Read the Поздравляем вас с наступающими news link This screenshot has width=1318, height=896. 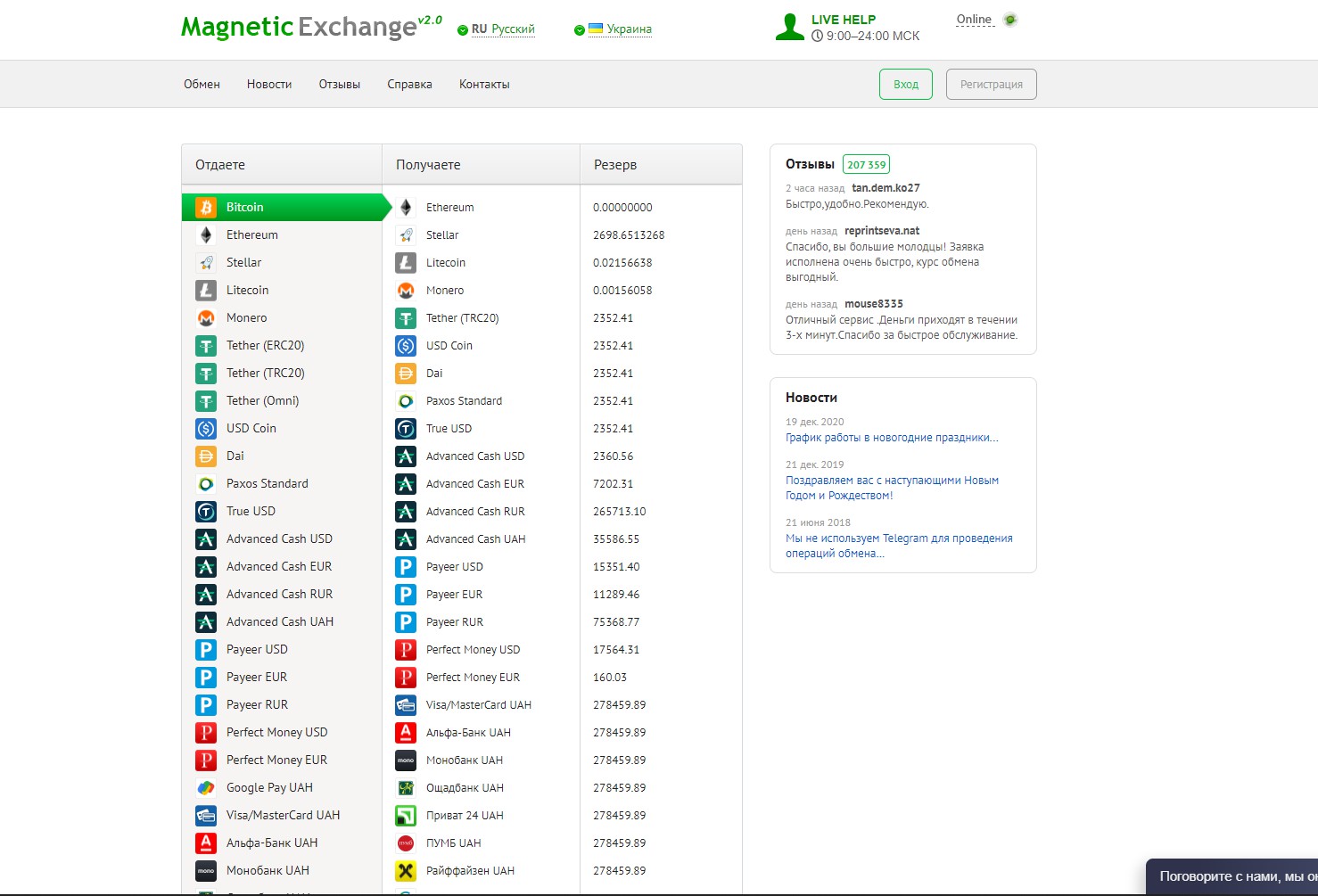point(892,488)
